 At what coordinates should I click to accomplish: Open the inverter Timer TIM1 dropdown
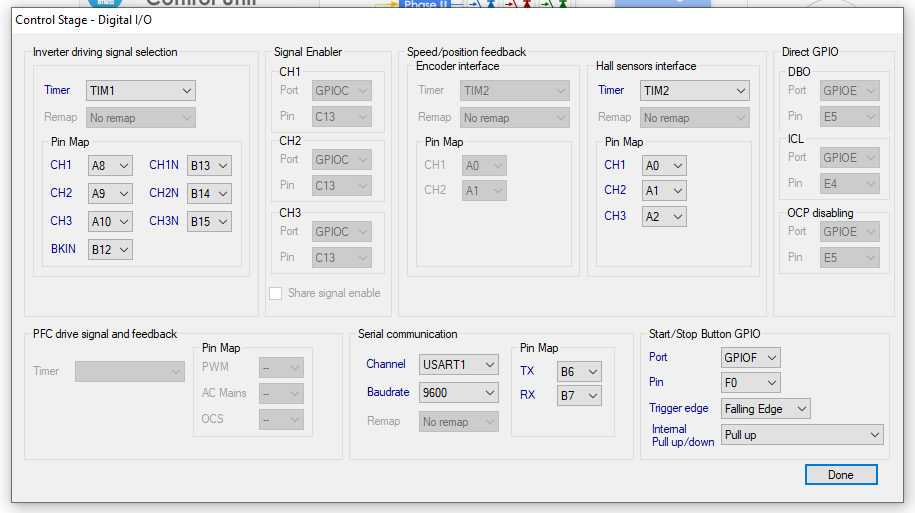pyautogui.click(x=141, y=90)
